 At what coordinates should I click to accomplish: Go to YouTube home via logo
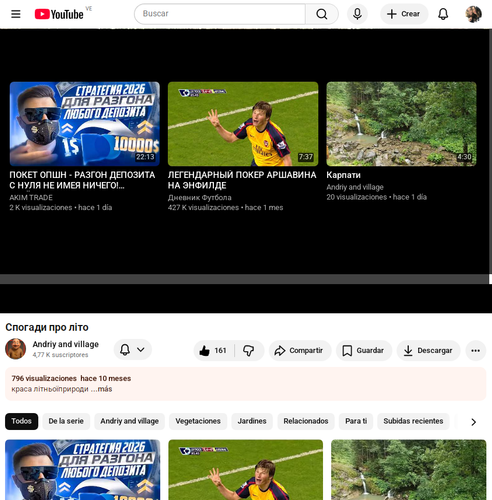59,14
